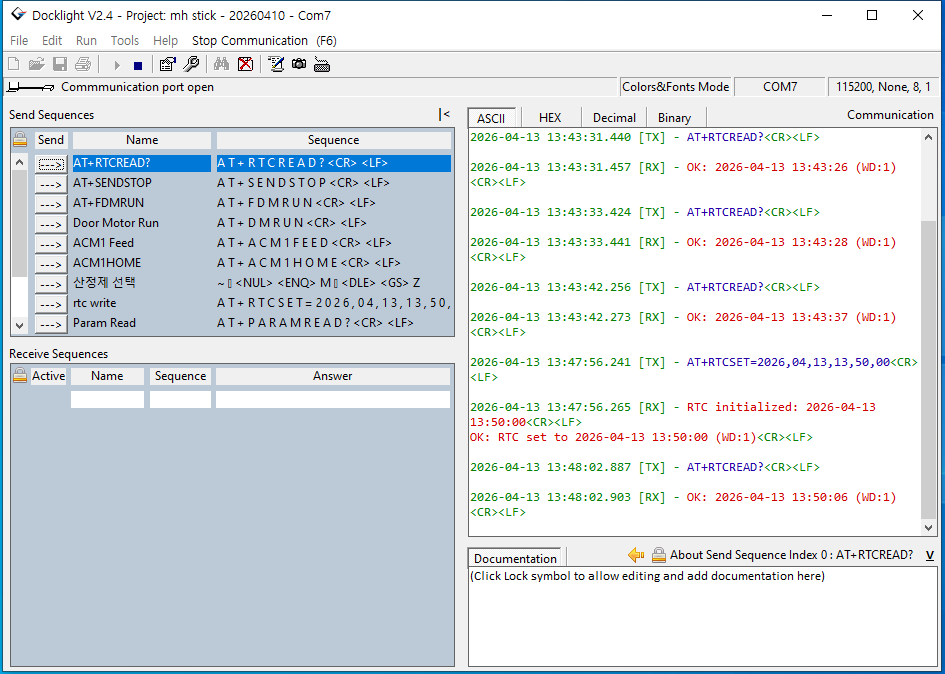Open the Tools menu
The height and width of the screenshot is (674, 945).
tap(125, 41)
